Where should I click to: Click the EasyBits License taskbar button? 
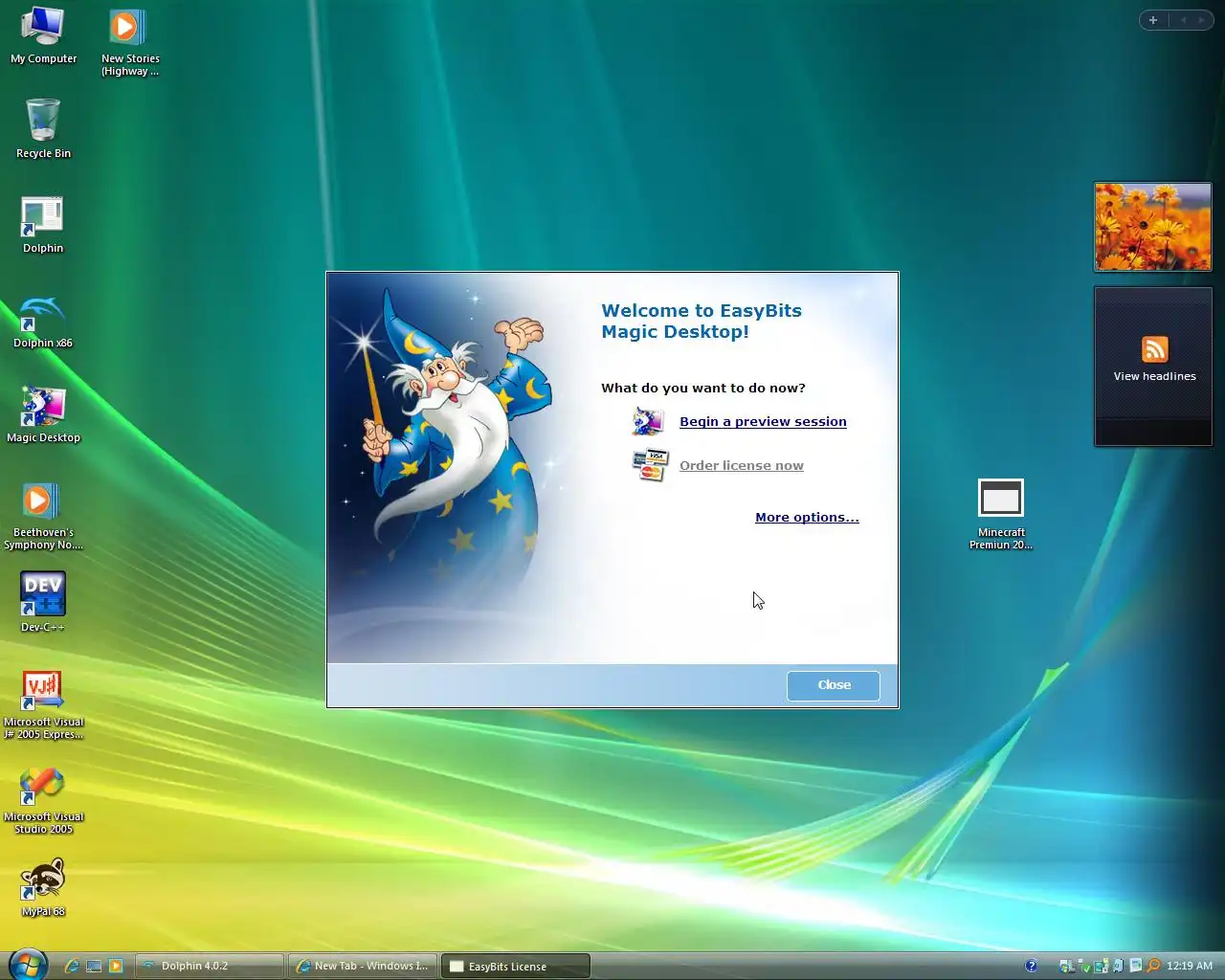click(516, 966)
